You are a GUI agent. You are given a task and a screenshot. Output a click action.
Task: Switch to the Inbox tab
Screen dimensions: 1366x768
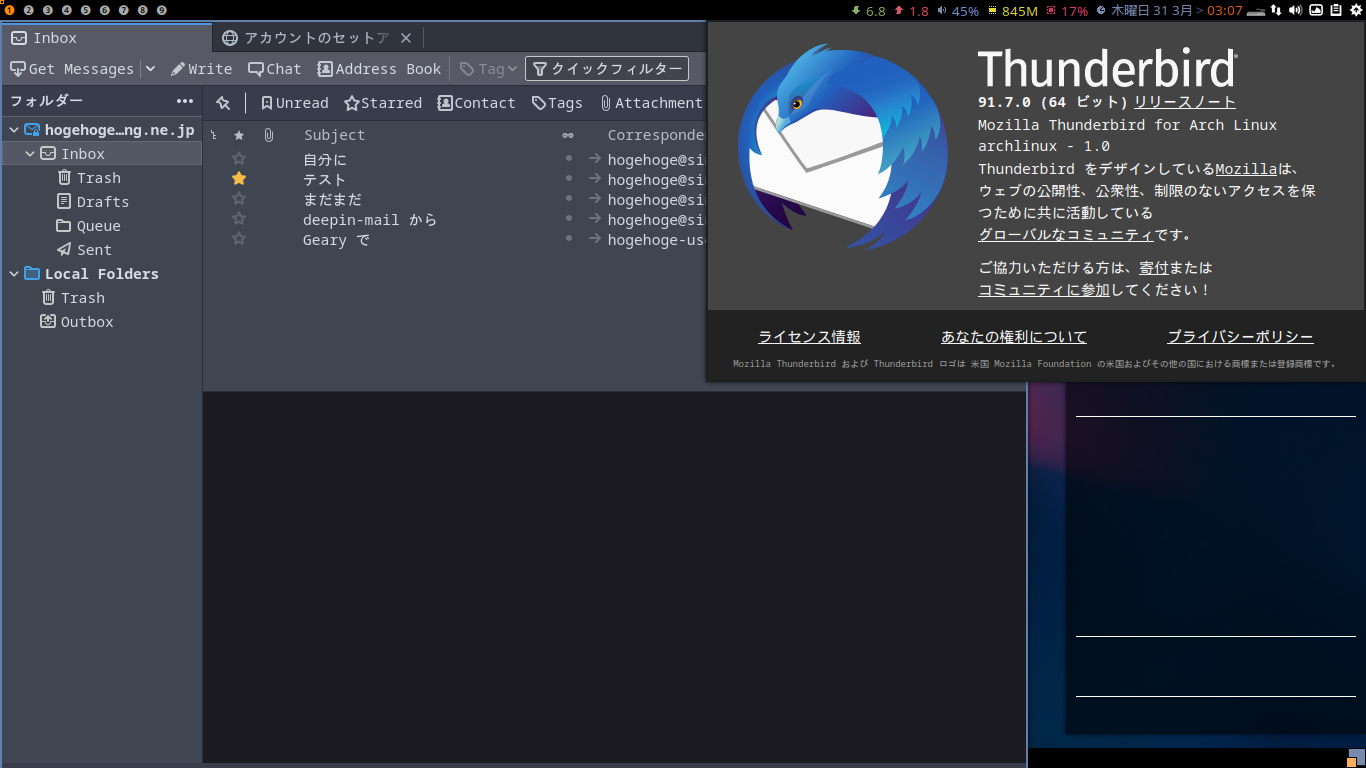[106, 38]
